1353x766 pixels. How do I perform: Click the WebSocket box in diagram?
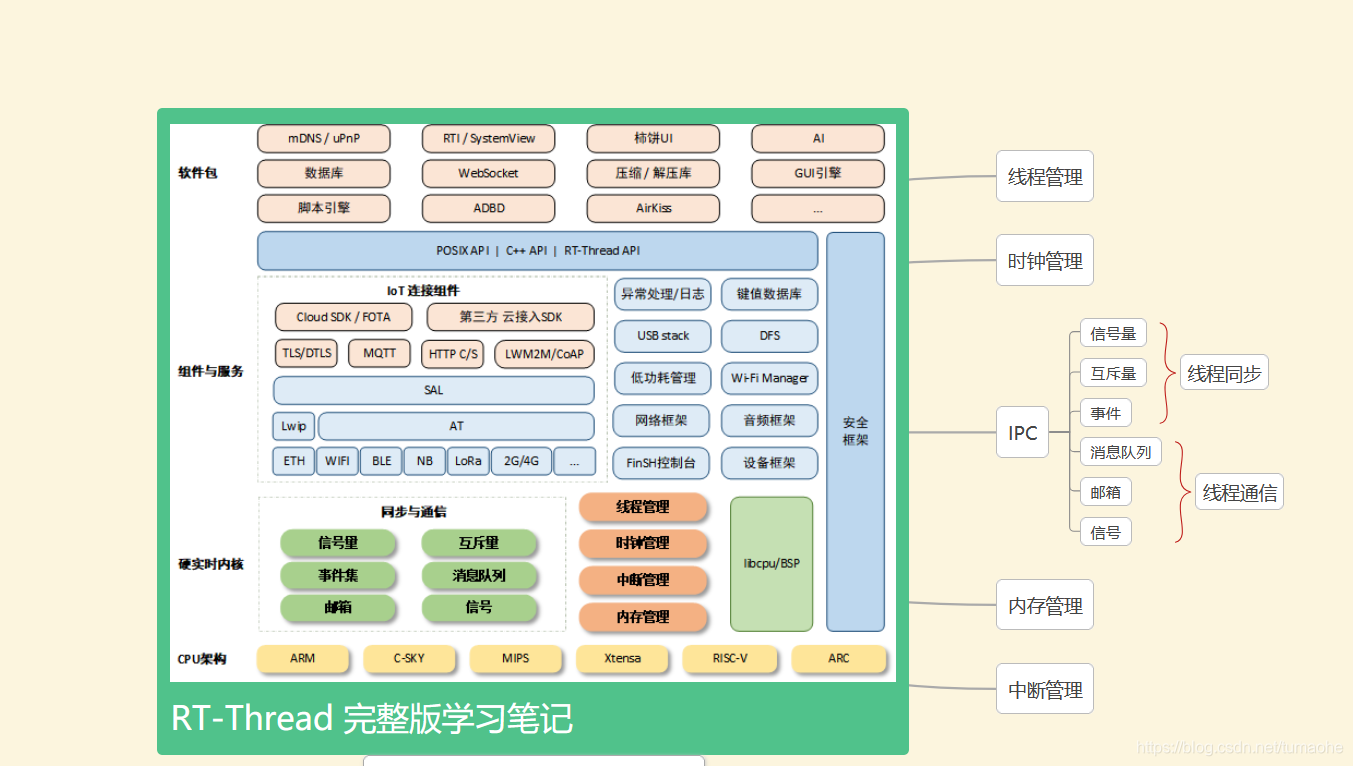488,173
